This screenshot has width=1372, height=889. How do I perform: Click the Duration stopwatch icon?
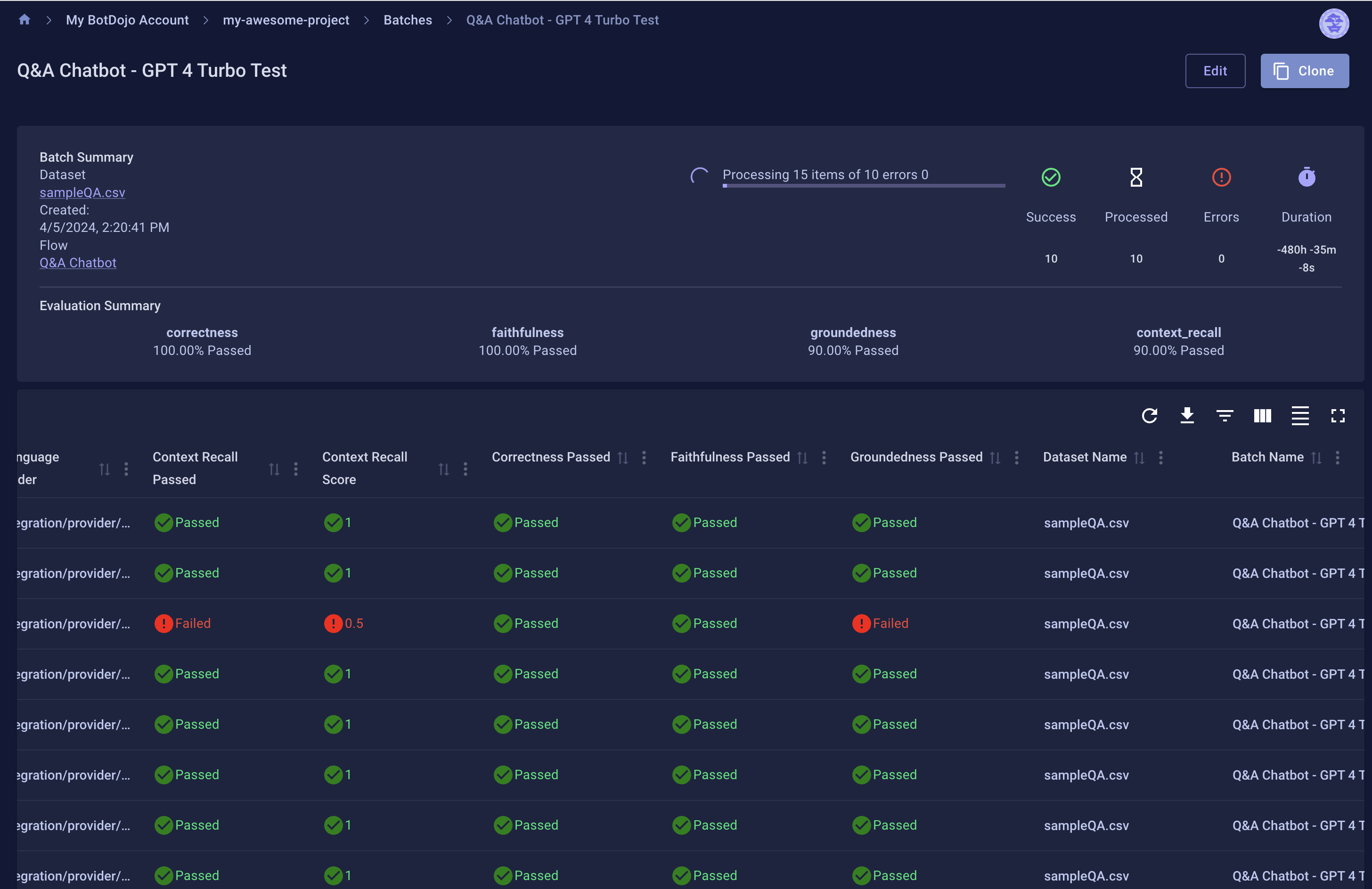1307,177
